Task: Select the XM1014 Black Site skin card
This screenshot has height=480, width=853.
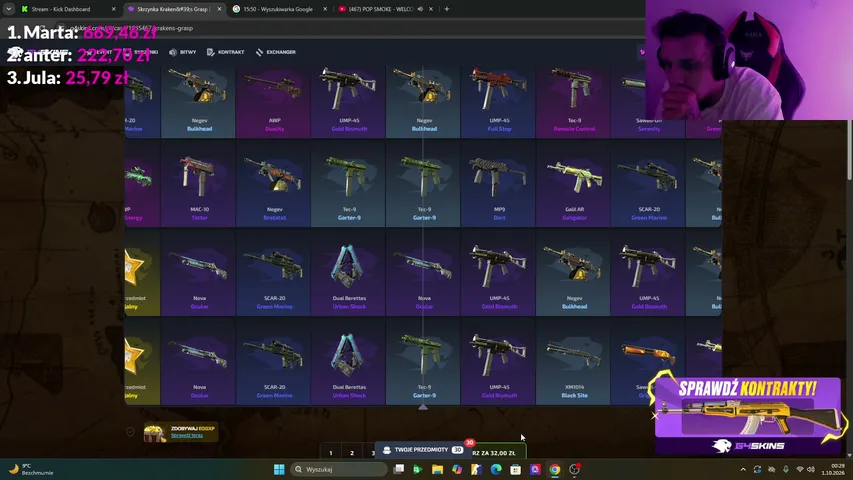Action: click(x=573, y=362)
